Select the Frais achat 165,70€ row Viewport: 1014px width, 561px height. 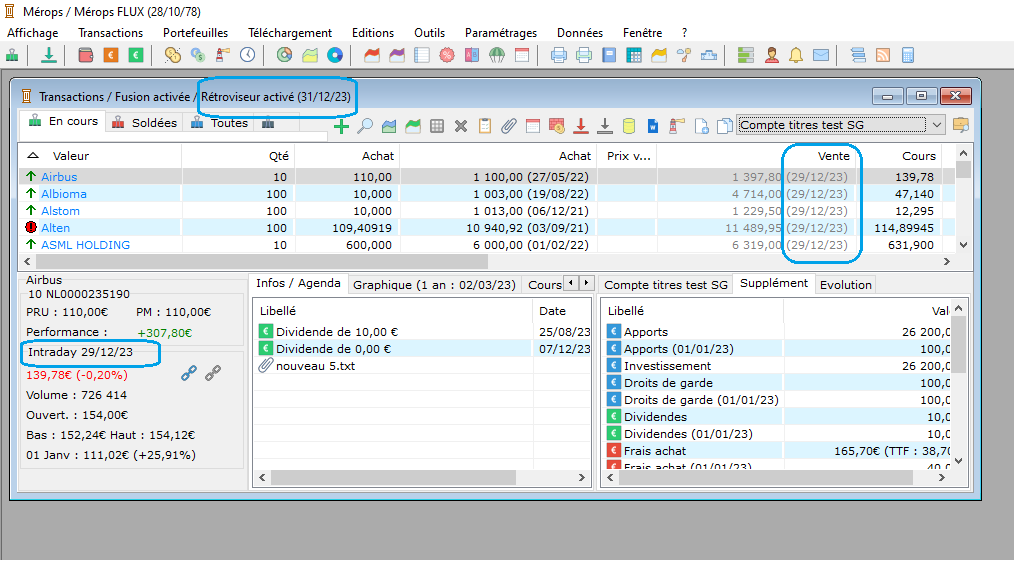(x=777, y=451)
